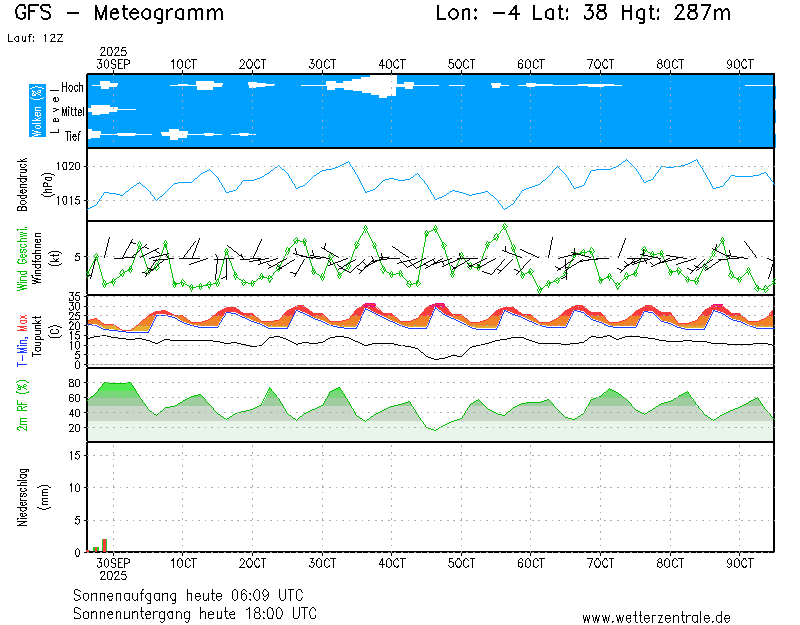The image size is (800, 625).
Task: Click '30SEP' on the top date axis
Action: (113, 64)
